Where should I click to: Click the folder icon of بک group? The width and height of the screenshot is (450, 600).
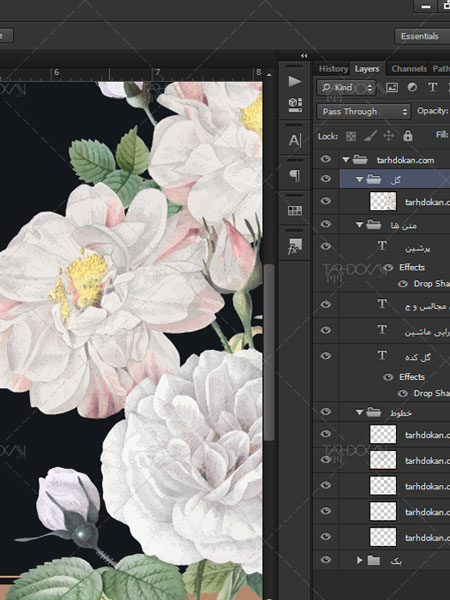(x=373, y=561)
